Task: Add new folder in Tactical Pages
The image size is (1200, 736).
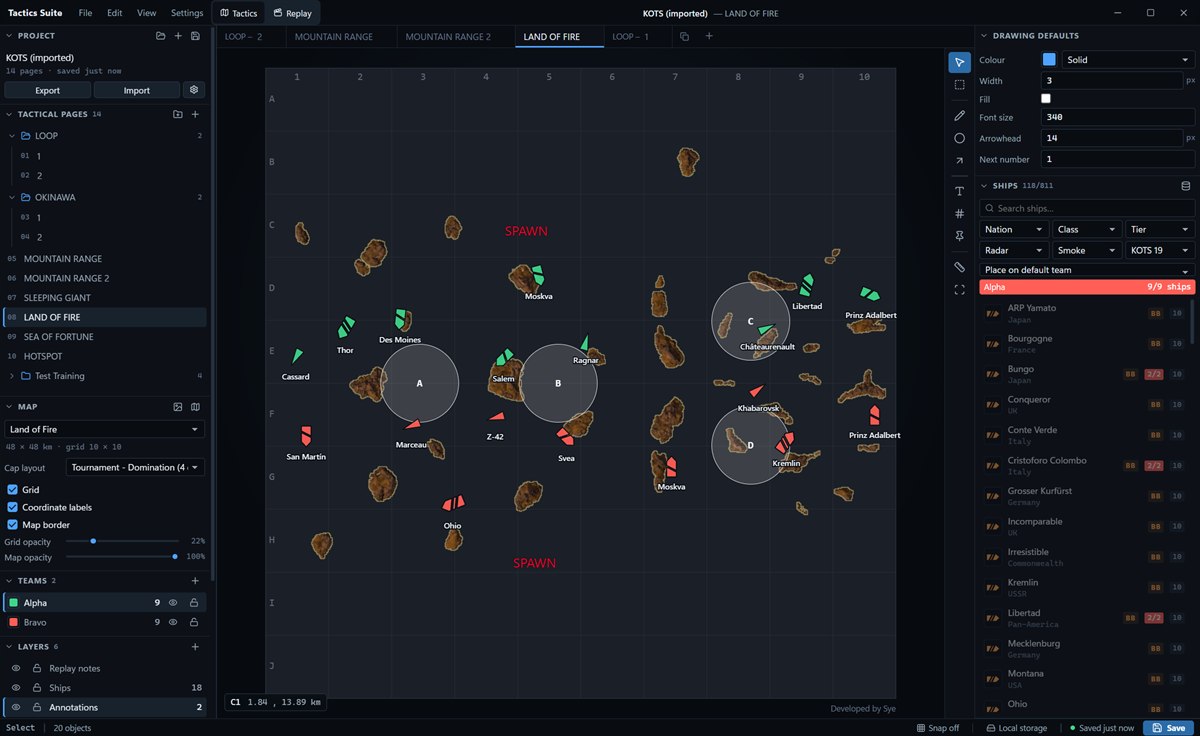Action: (177, 114)
